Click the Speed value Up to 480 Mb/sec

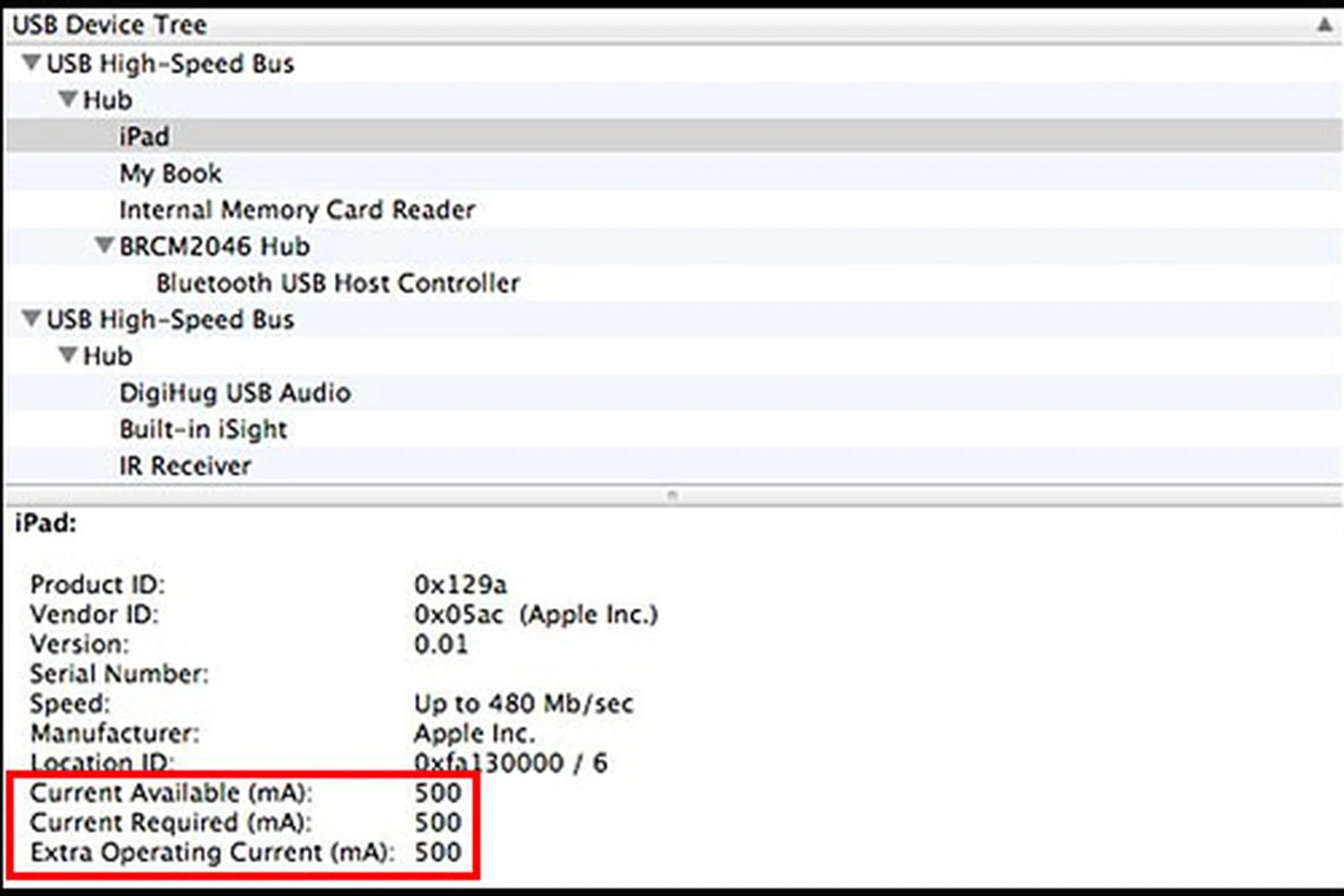click(524, 703)
